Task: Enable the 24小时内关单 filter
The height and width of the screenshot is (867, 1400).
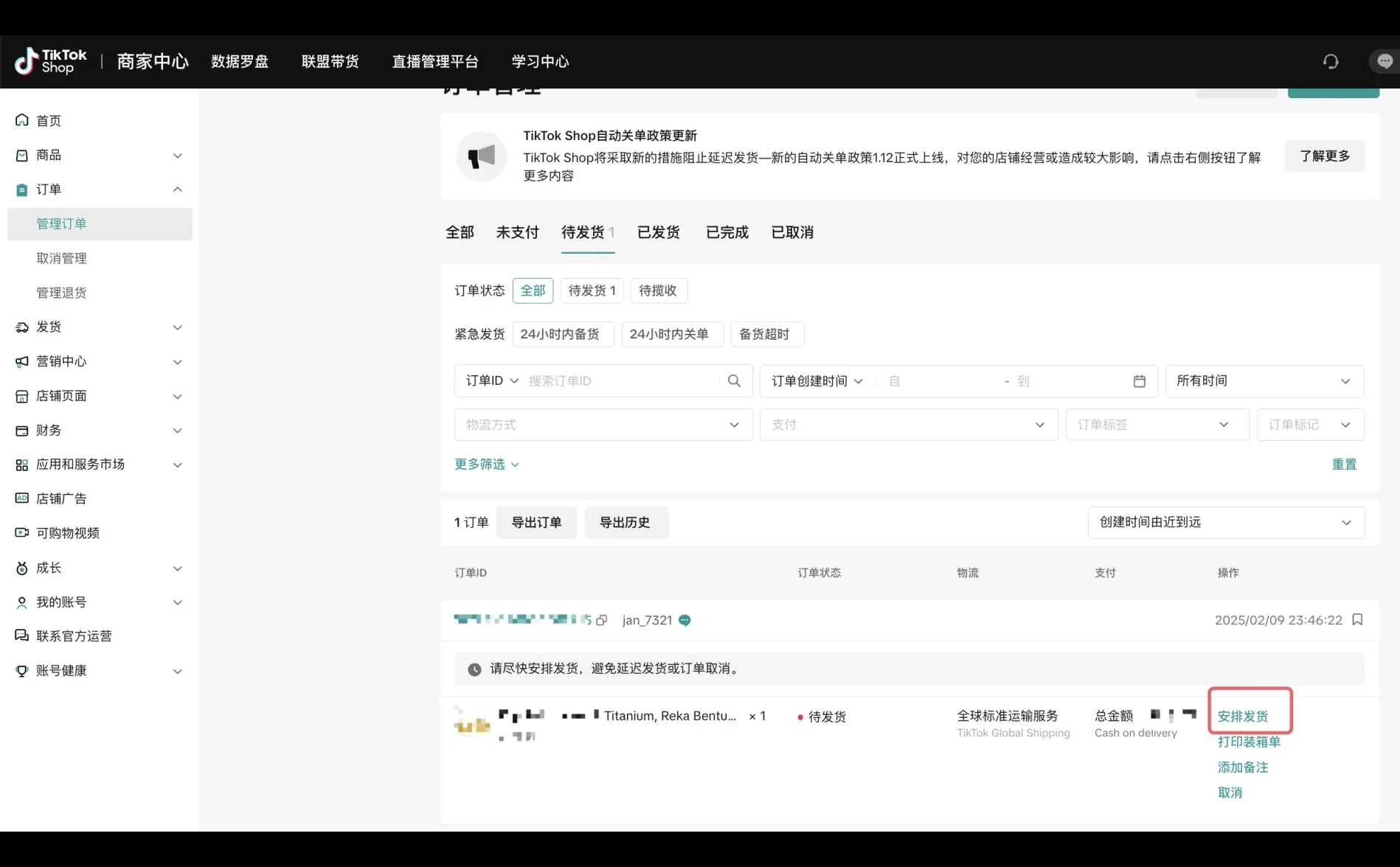Action: tap(671, 333)
